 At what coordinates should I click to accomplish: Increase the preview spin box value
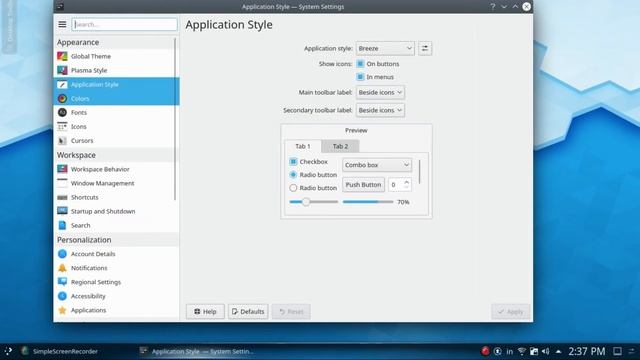406,182
